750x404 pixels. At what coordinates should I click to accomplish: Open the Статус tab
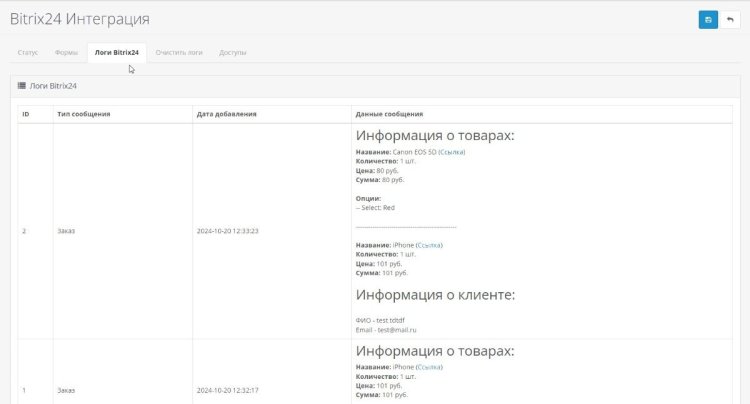[28, 52]
